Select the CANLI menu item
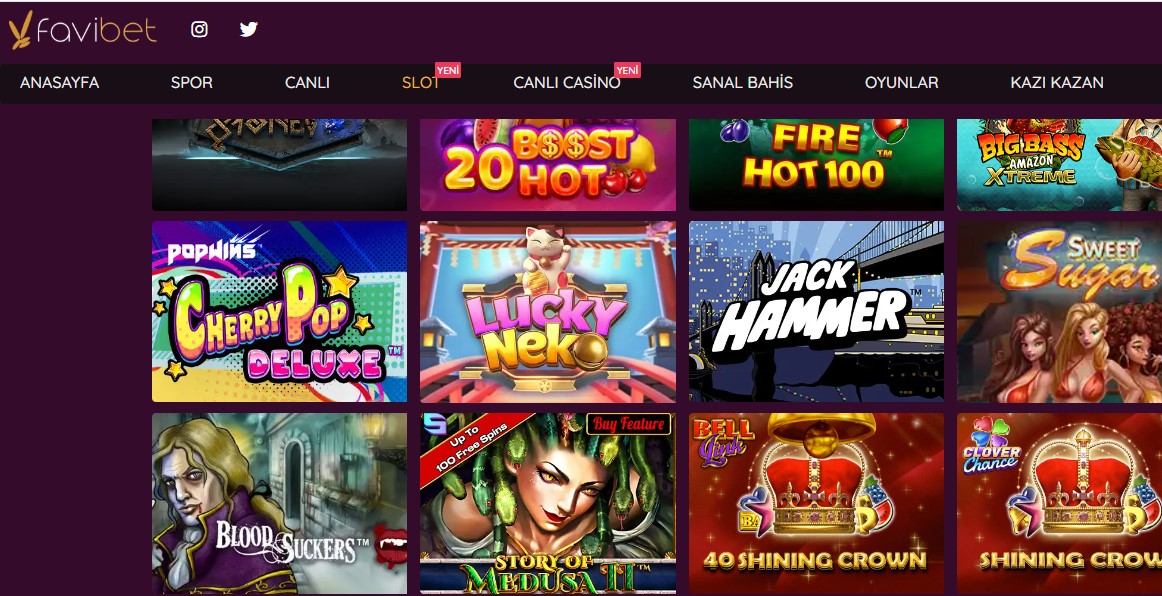1162x596 pixels. (x=308, y=83)
